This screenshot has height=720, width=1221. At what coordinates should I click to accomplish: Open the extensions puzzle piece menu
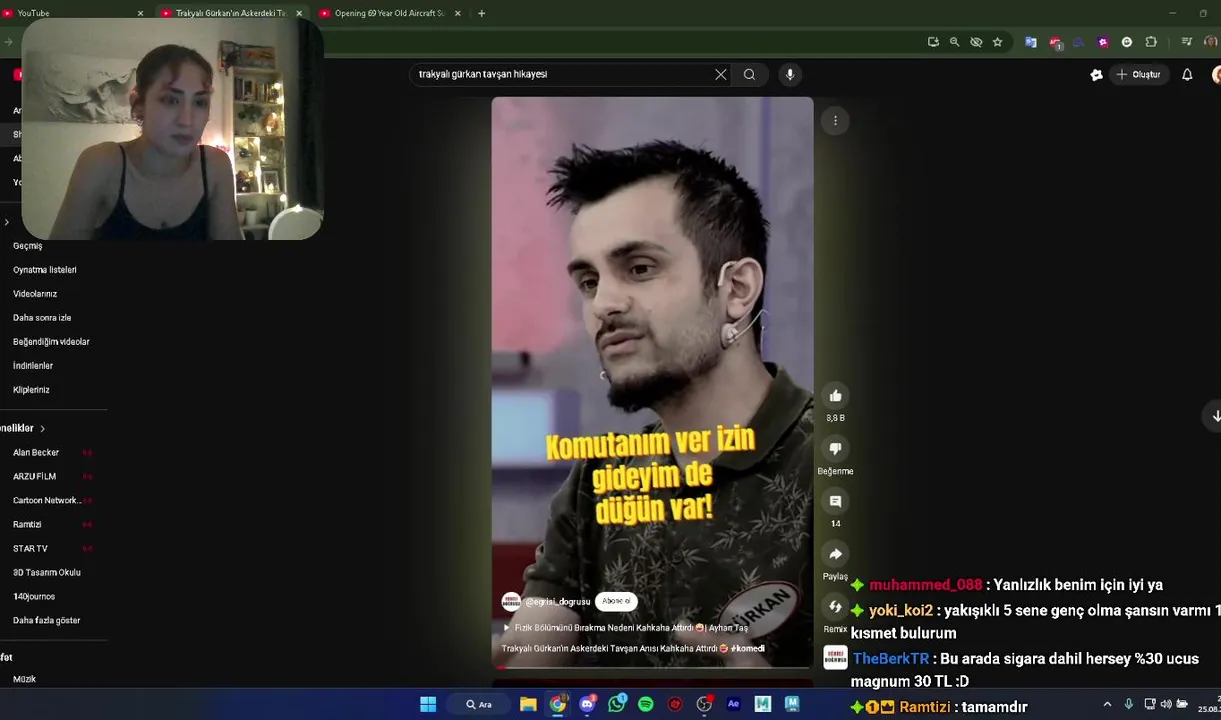click(1151, 42)
